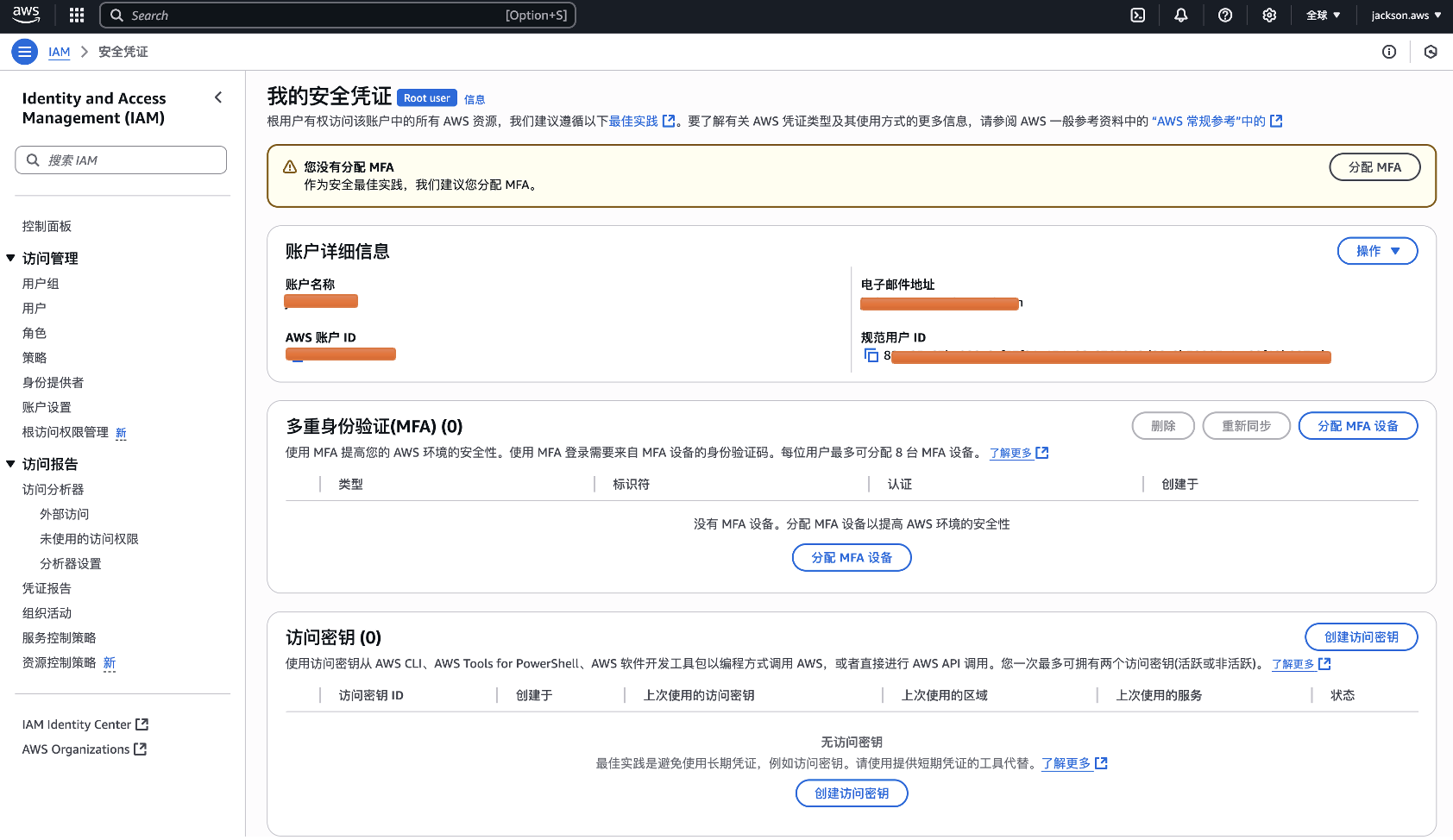Open the AWS Organizations link
The height and width of the screenshot is (840, 1453).
click(x=76, y=749)
